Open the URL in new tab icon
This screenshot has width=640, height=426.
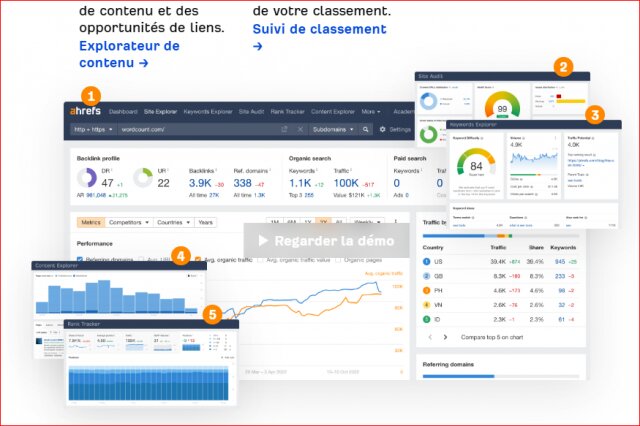coord(284,129)
